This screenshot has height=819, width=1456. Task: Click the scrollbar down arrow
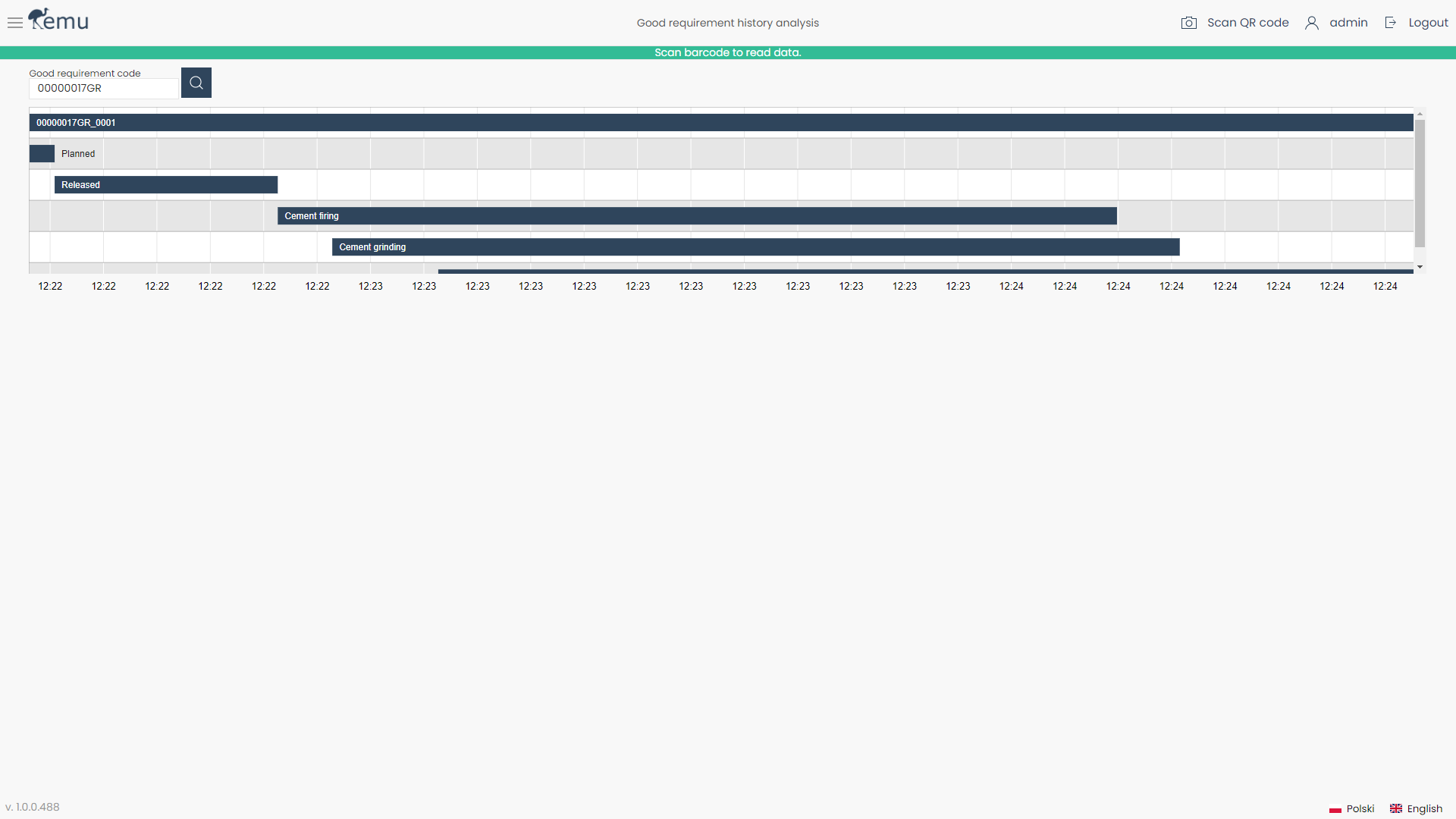(x=1420, y=266)
